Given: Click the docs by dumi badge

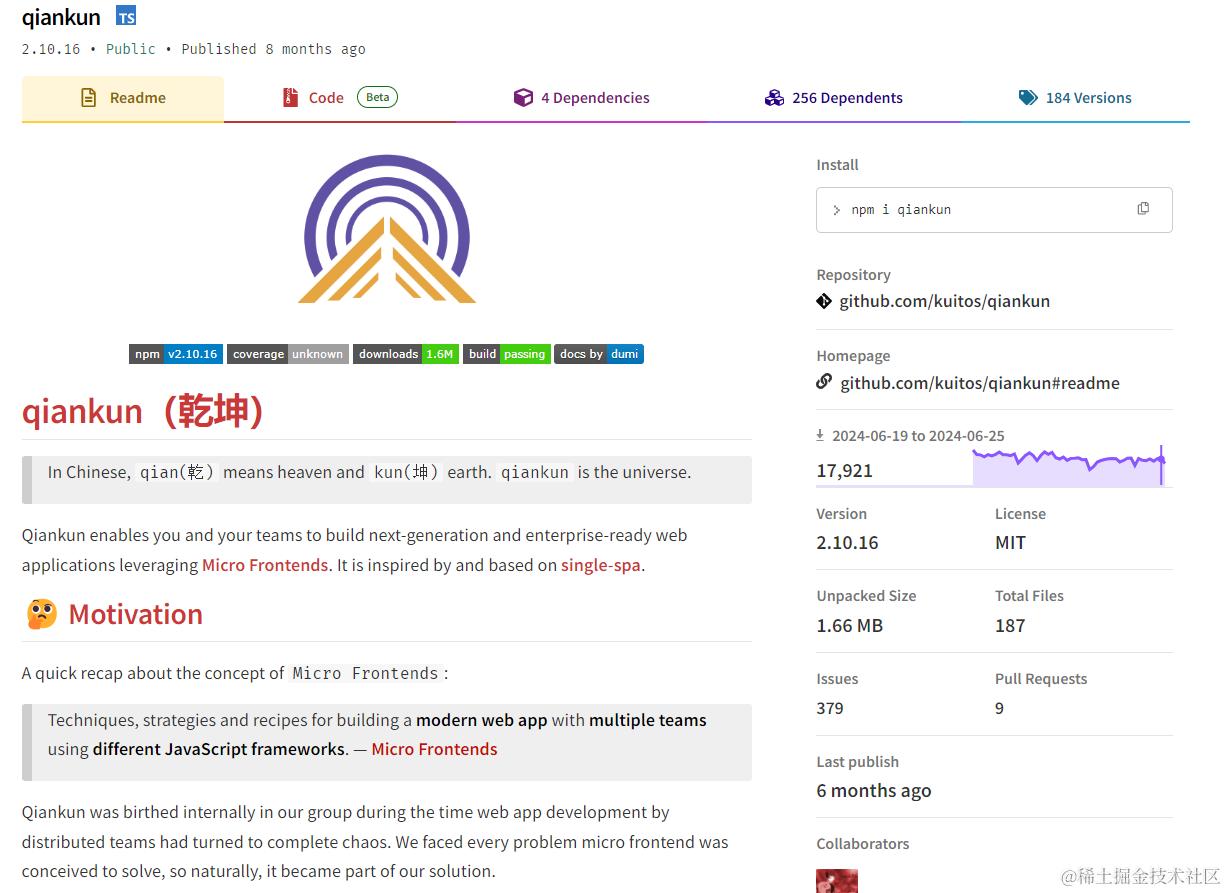Looking at the screenshot, I should click(x=599, y=354).
